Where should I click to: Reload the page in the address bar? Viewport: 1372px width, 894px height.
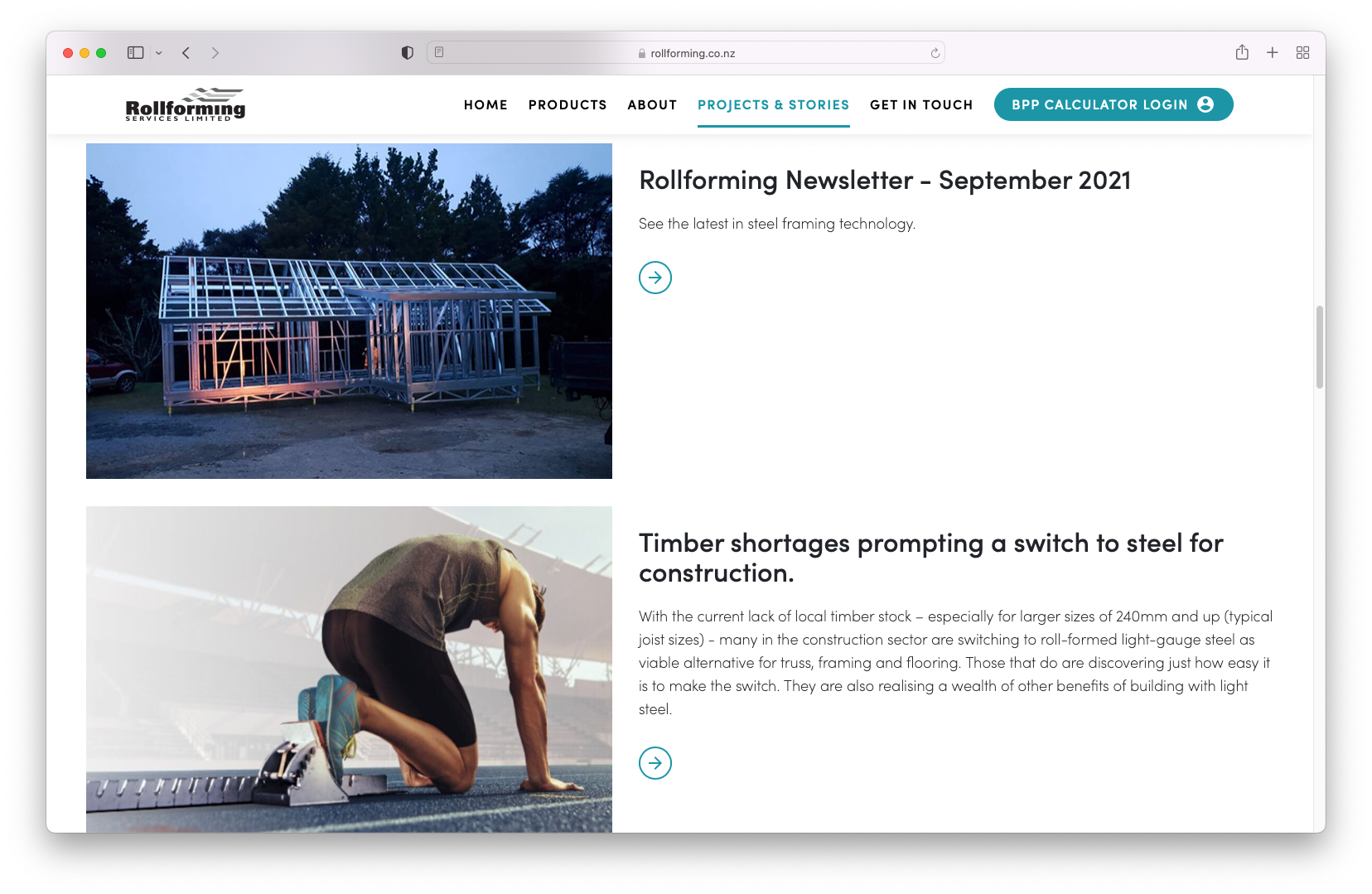pos(935,53)
